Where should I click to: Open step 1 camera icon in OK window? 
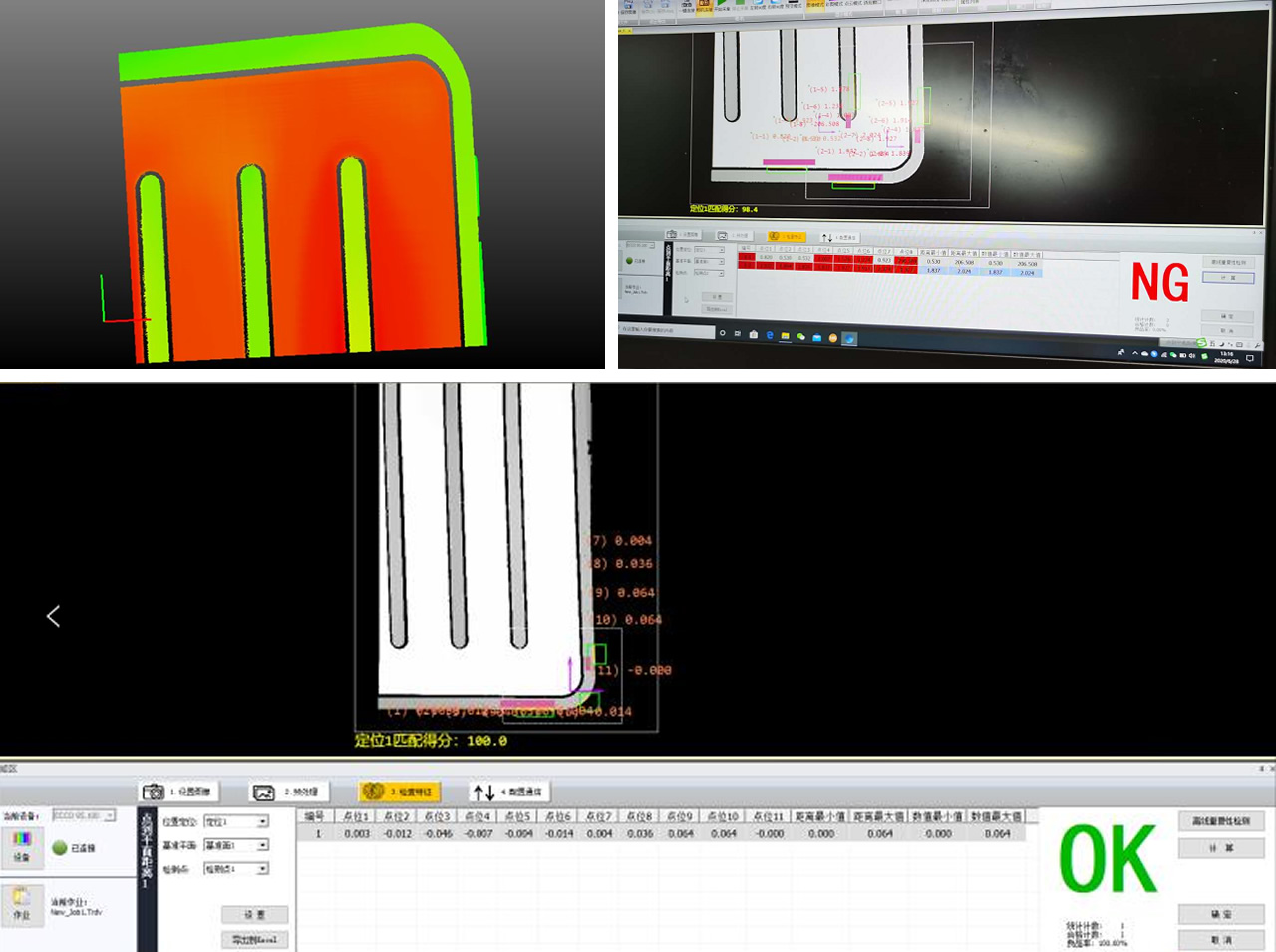154,792
